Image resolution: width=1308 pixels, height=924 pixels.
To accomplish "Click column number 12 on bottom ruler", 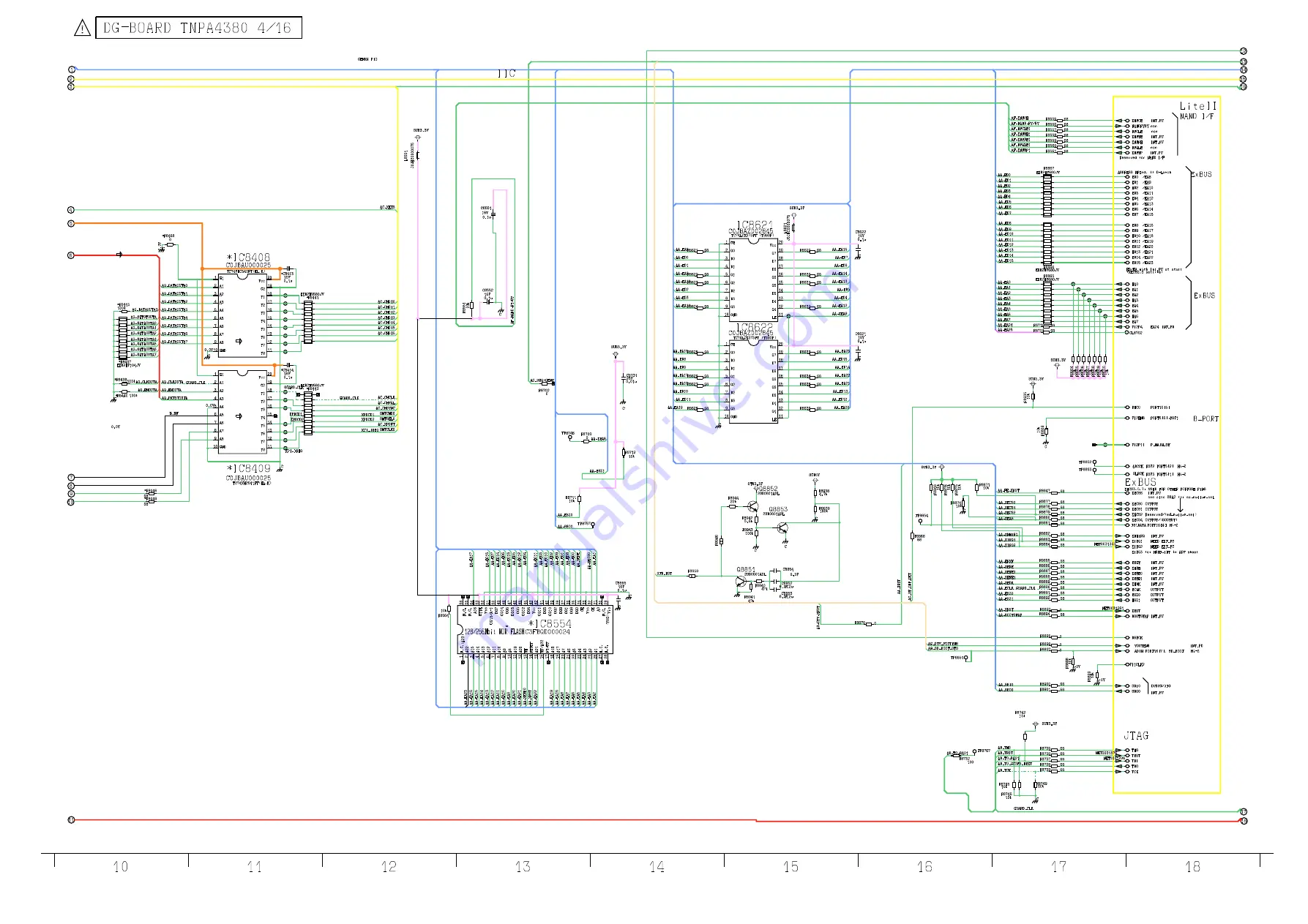I will (x=389, y=867).
